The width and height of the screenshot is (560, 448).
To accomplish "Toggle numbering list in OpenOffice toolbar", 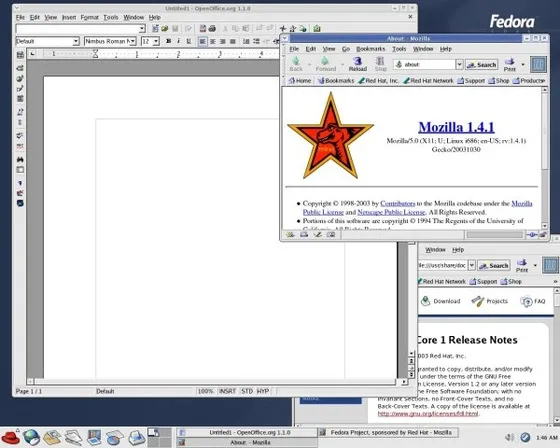I will [x=246, y=41].
